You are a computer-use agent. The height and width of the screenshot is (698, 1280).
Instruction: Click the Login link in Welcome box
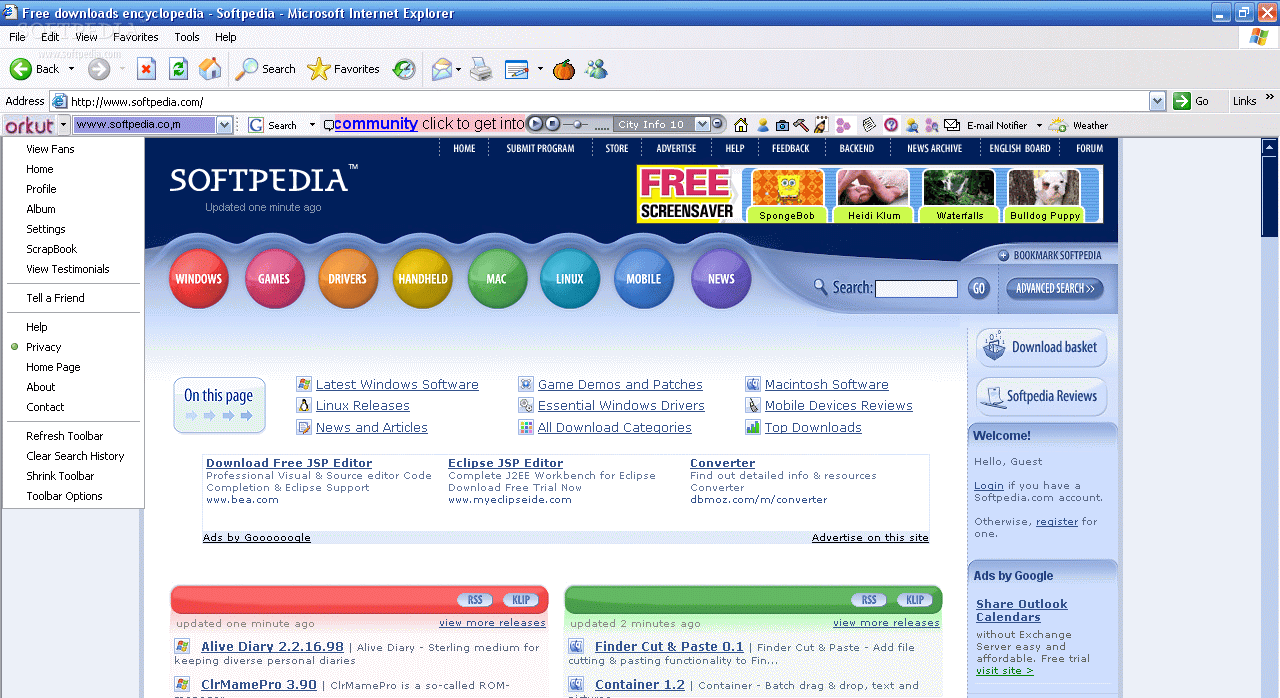point(989,486)
